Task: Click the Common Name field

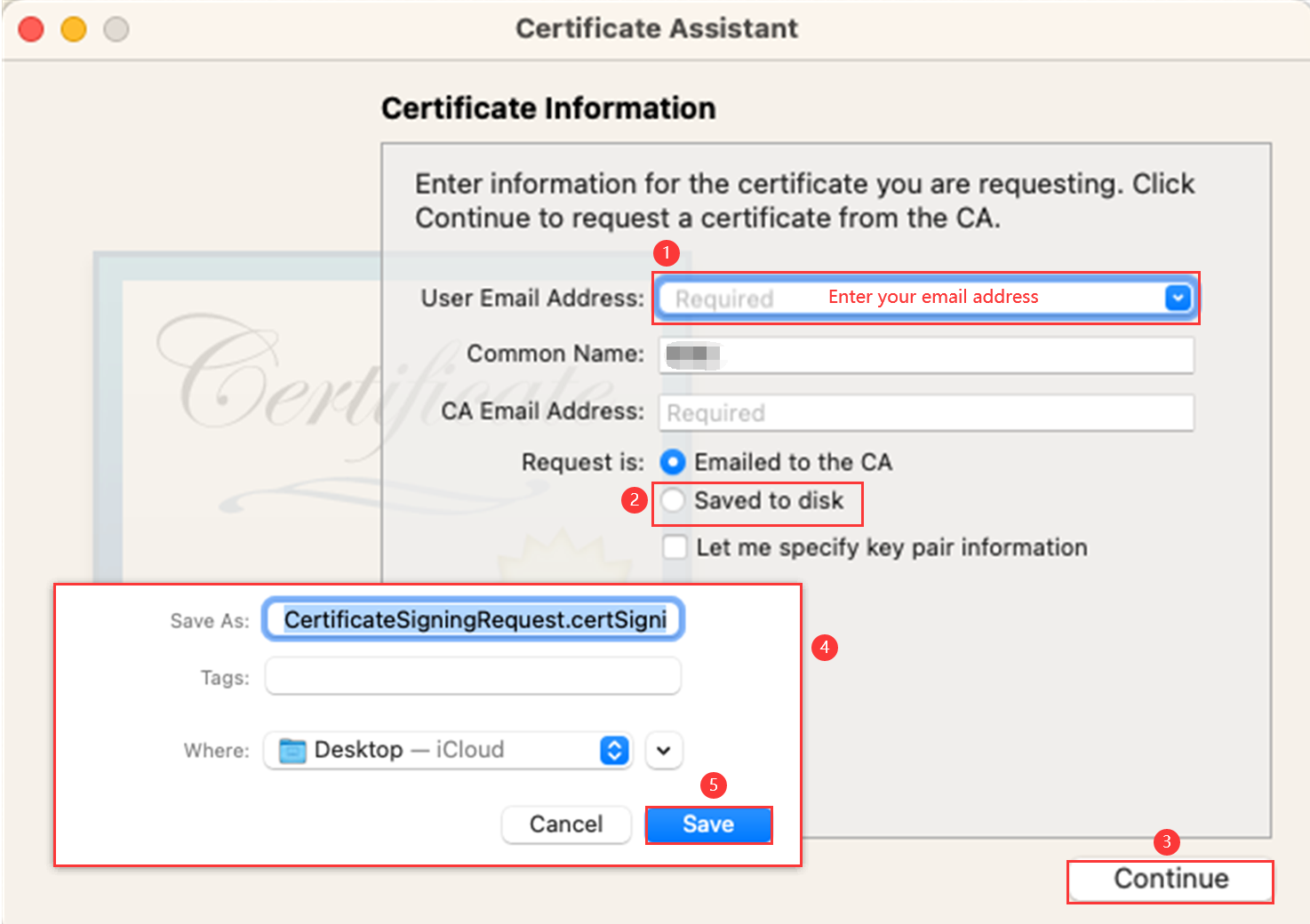Action: pos(924,354)
